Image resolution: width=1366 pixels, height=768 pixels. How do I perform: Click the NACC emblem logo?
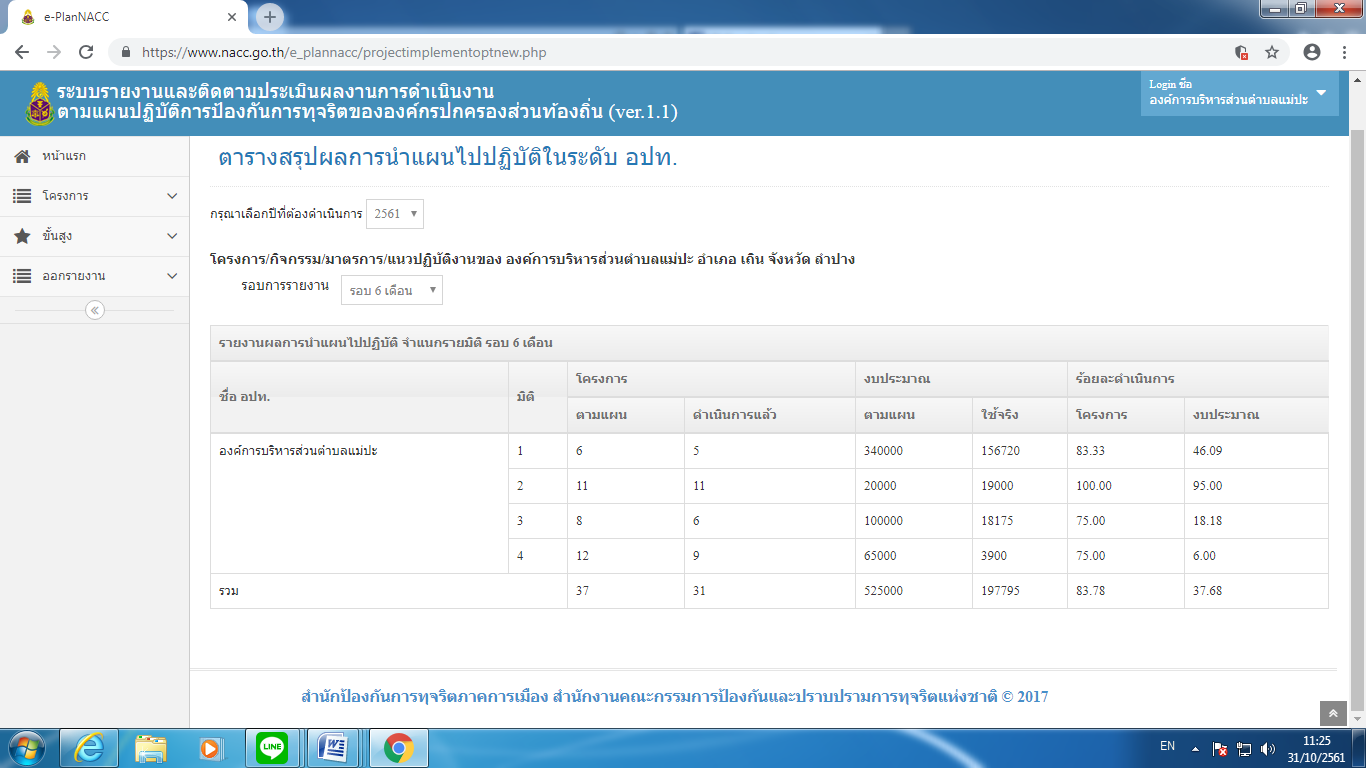[x=40, y=103]
